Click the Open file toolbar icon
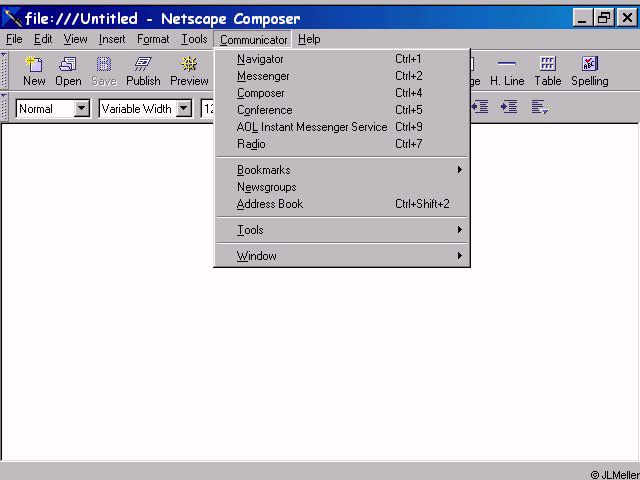 (x=68, y=71)
